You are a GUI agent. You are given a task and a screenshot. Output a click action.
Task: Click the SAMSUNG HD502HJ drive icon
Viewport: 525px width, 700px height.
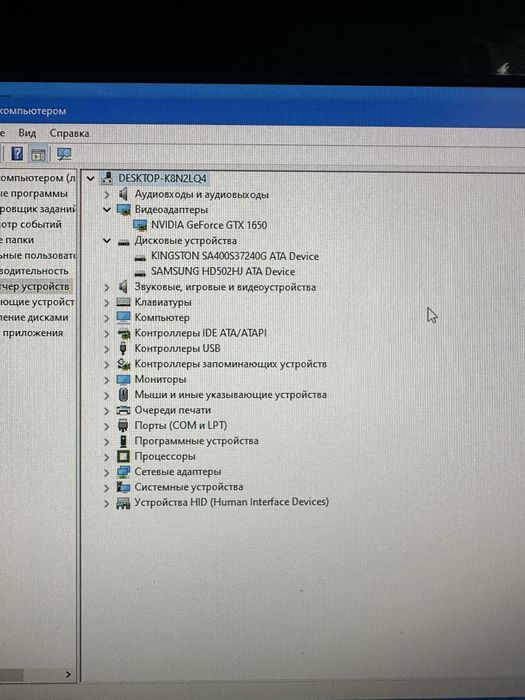[140, 272]
